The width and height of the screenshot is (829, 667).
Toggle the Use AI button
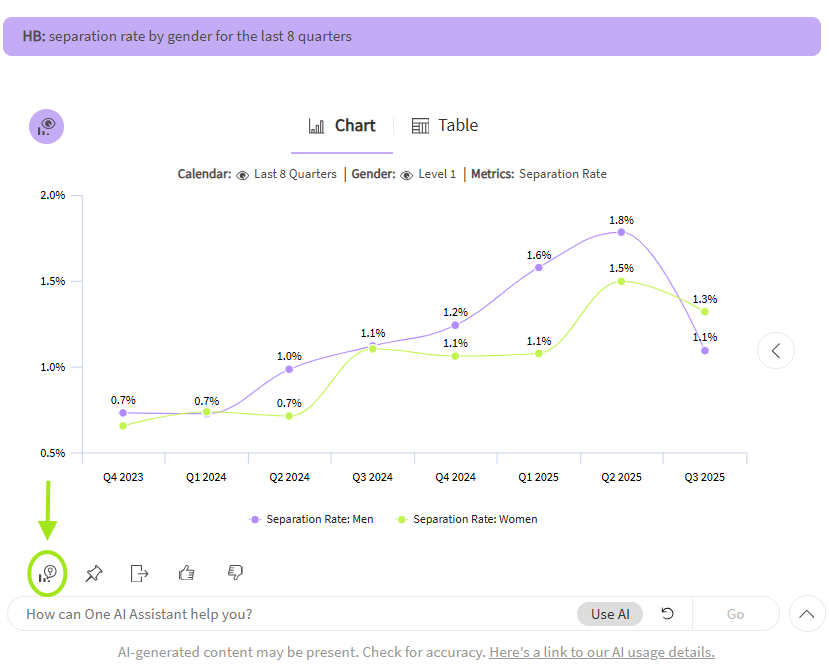tap(610, 614)
